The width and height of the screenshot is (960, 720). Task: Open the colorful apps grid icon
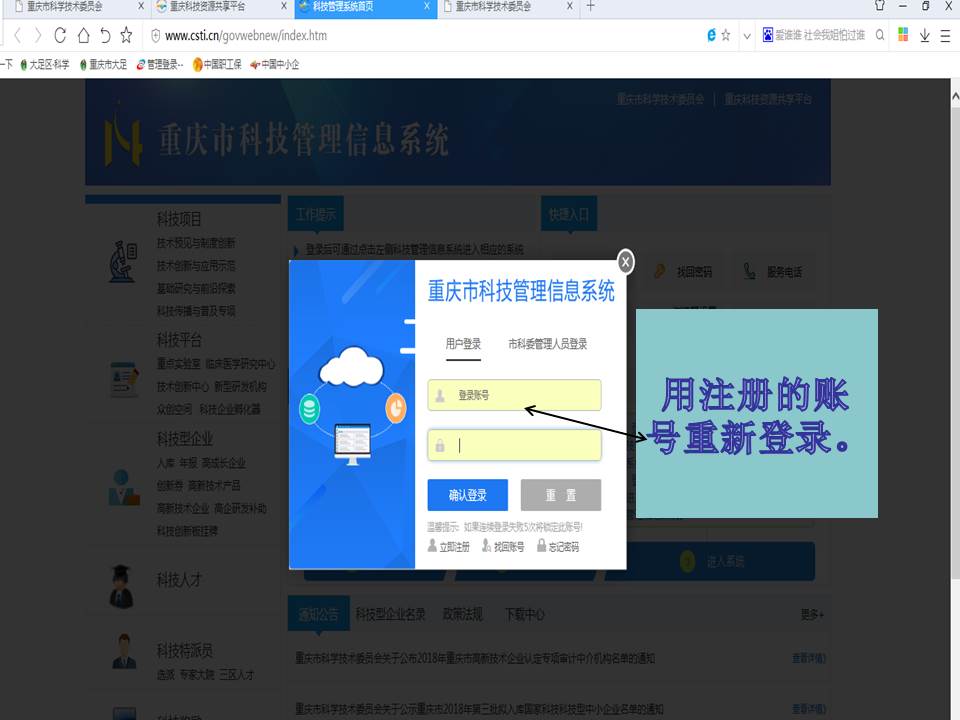902,35
